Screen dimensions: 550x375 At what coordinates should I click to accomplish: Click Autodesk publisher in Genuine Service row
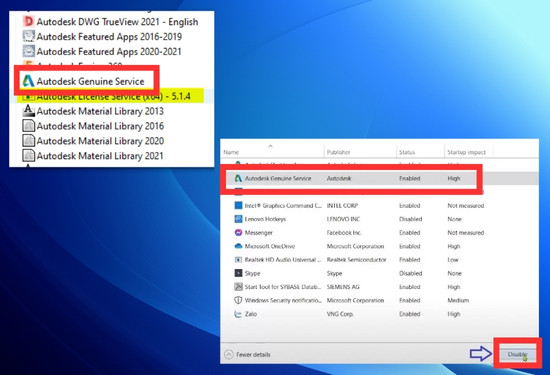pos(338,178)
